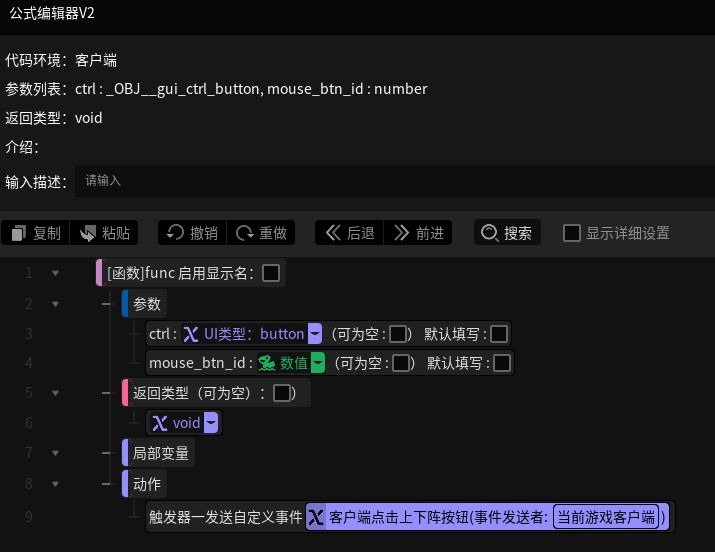The image size is (715, 552).
Task: Check 默认填写 for mouse_btn_id parameter
Action: point(502,363)
